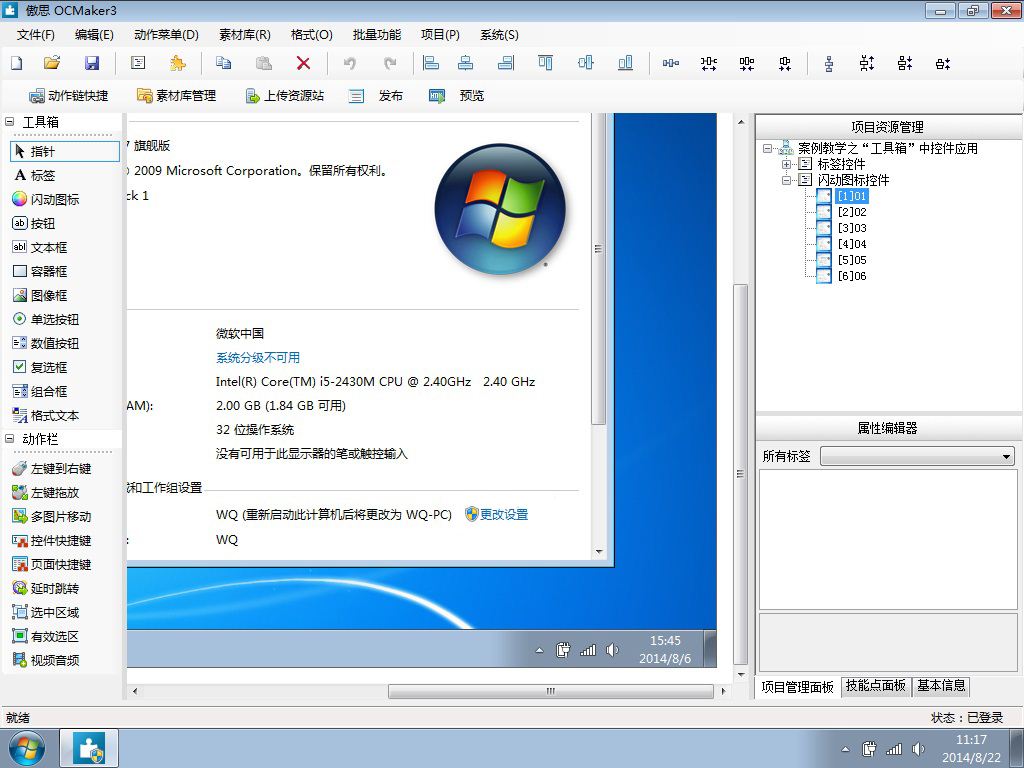This screenshot has height=768, width=1024.
Task: Click the Redo arrow icon
Action: click(x=390, y=63)
